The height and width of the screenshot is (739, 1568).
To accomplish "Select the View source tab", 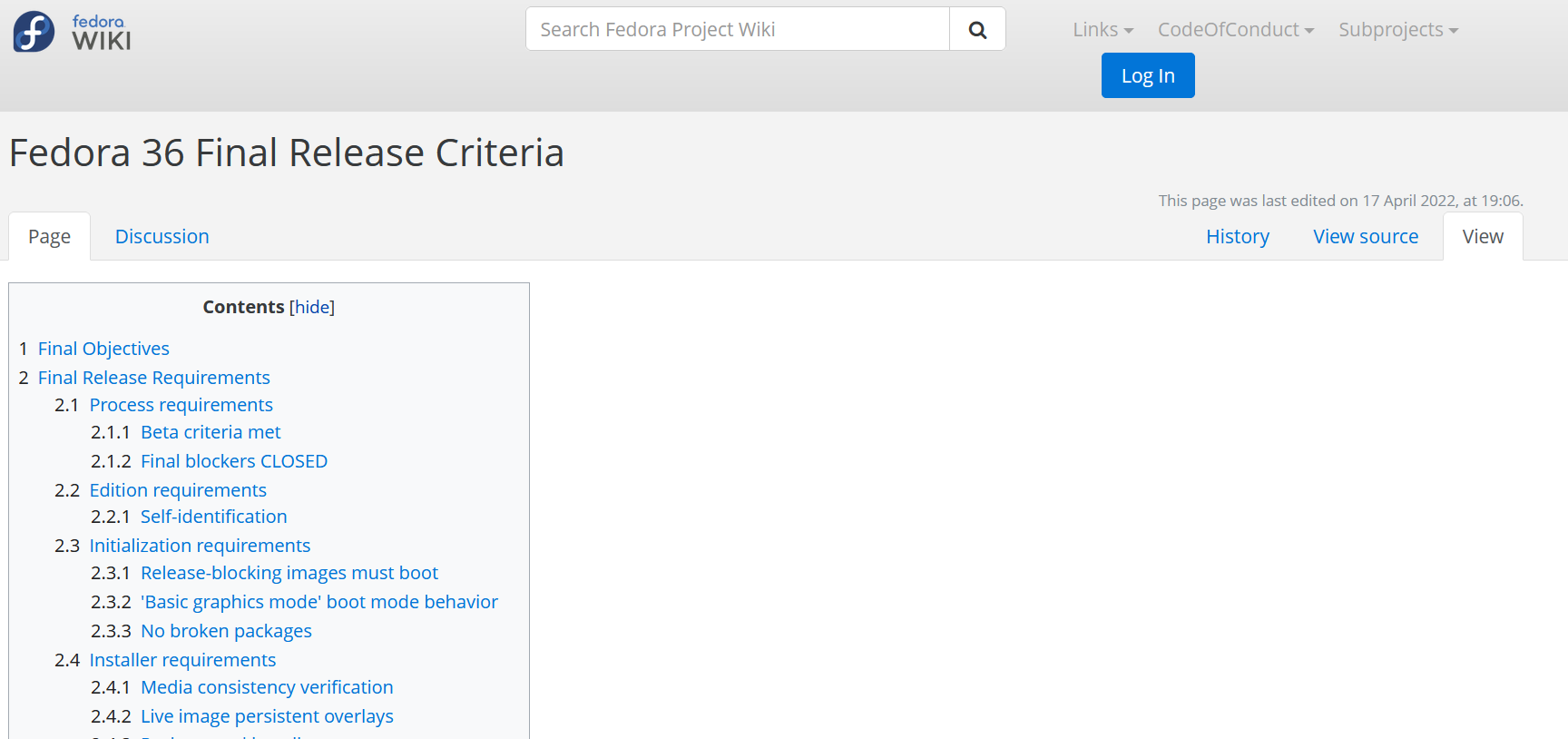I will [1366, 237].
